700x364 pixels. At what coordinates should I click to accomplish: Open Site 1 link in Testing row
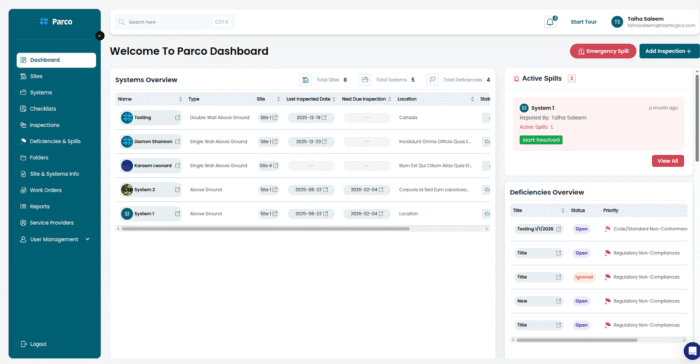[269, 117]
